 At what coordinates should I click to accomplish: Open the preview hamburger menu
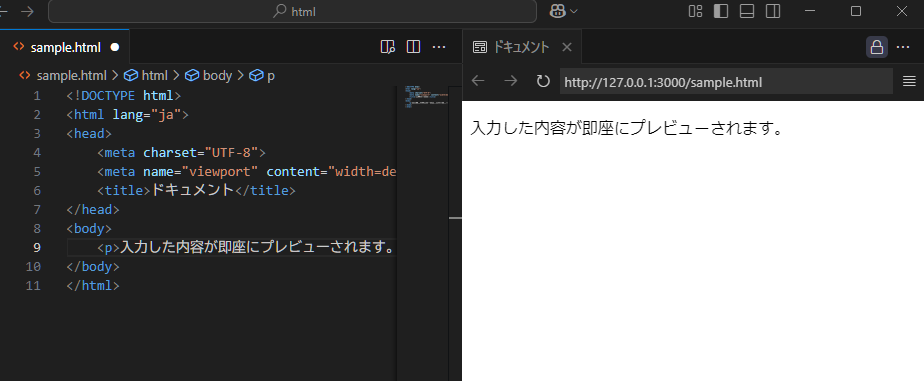[x=909, y=81]
